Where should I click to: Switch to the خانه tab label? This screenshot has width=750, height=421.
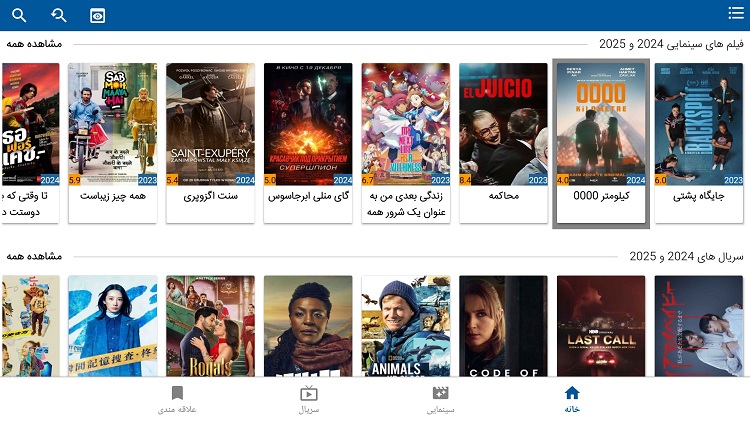coord(572,409)
